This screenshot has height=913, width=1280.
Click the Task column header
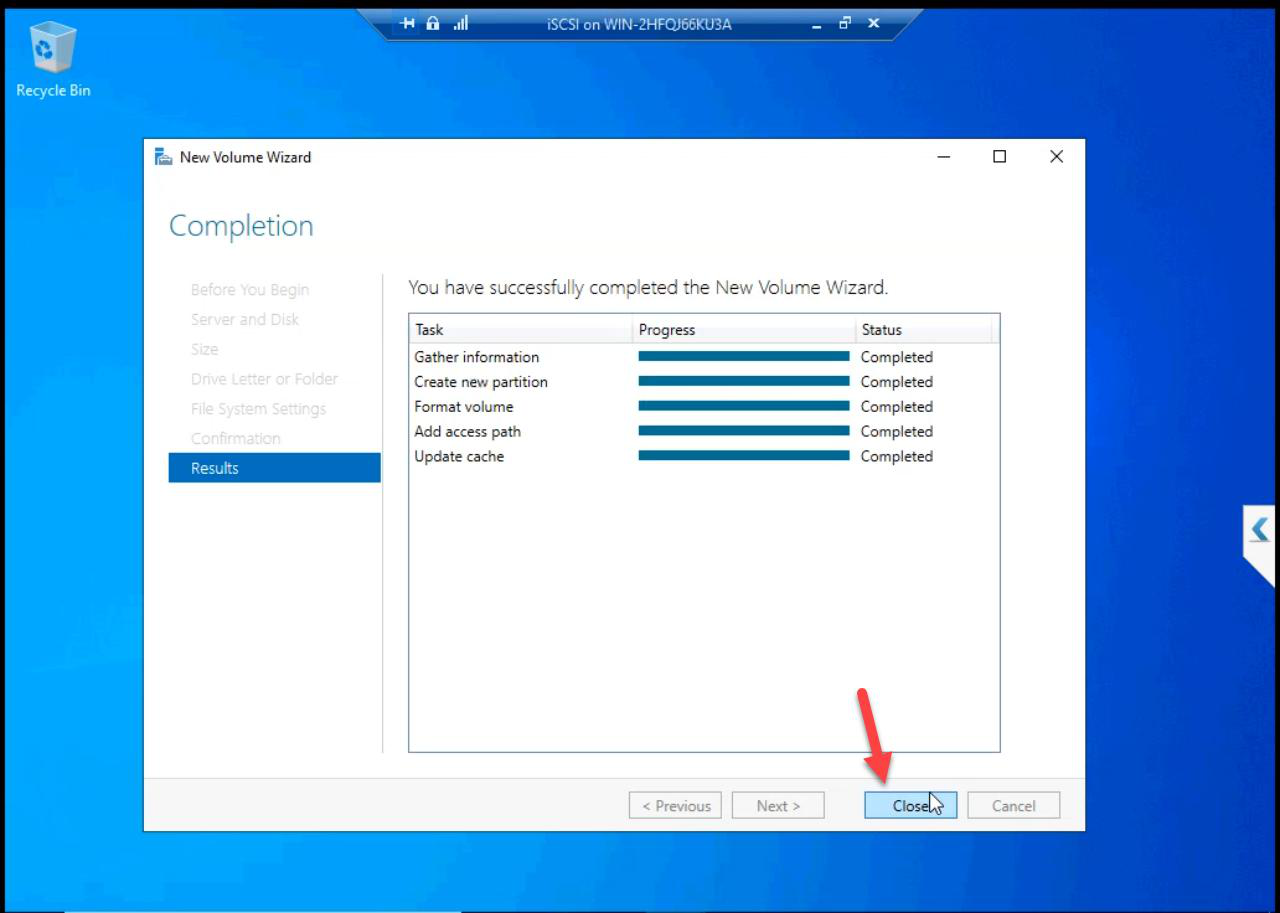coord(521,330)
